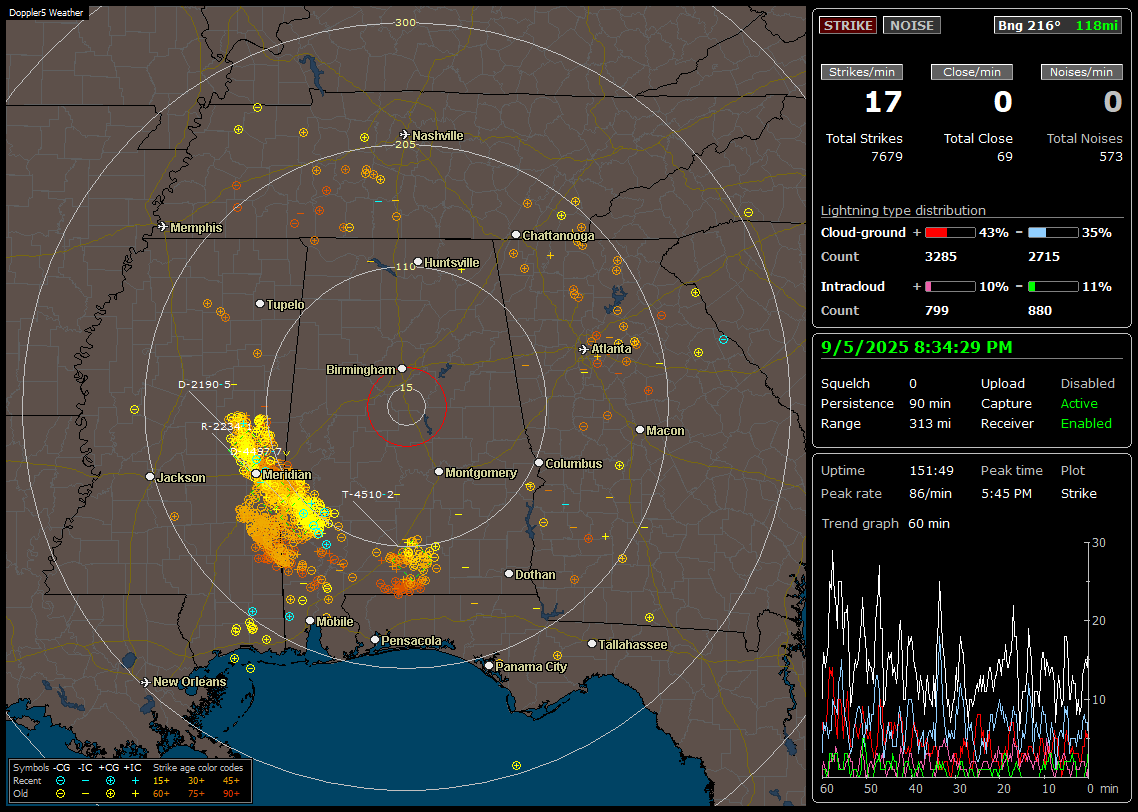
Task: Click the Tallahassee city marker
Action: pyautogui.click(x=592, y=644)
